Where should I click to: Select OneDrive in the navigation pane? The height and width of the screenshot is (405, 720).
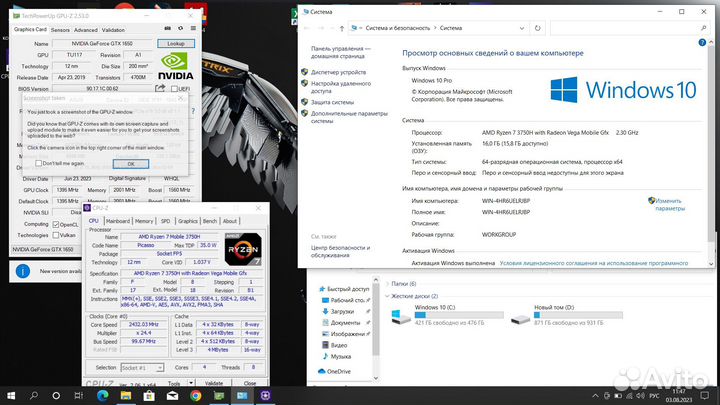[x=334, y=371]
